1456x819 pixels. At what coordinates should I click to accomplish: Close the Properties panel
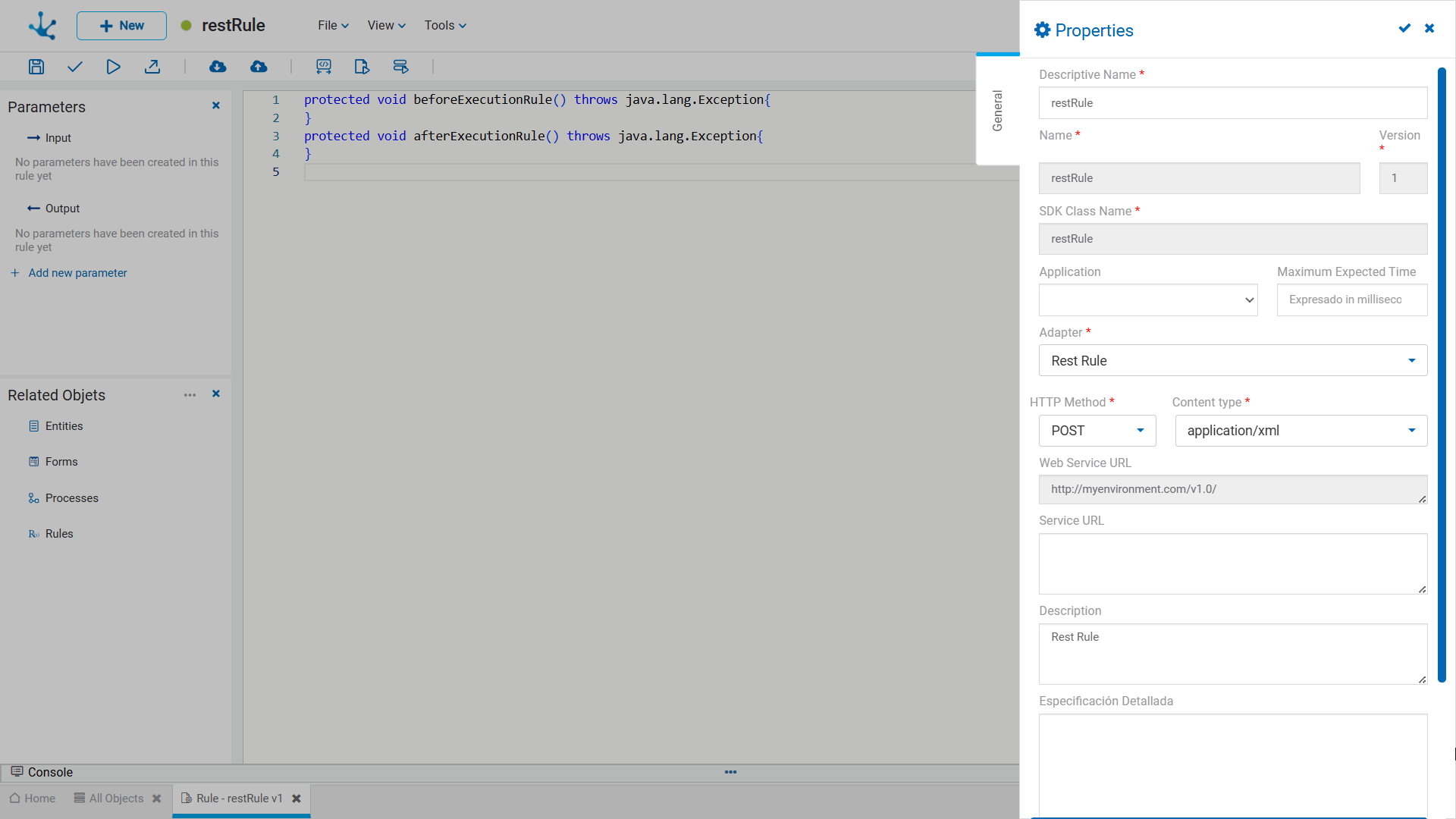(1429, 28)
